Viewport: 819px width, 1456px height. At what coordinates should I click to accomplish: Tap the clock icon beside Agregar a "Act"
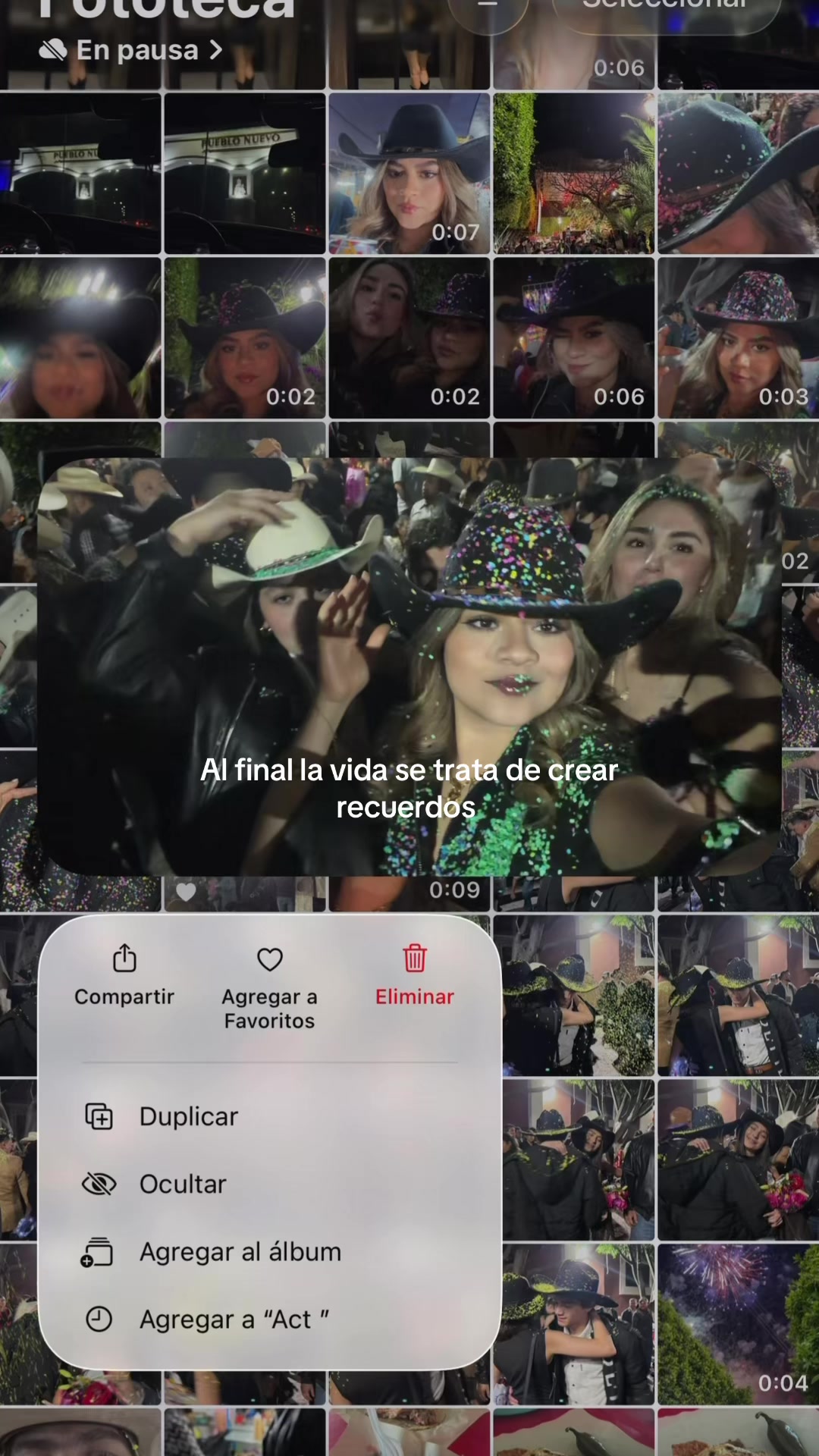[99, 1319]
